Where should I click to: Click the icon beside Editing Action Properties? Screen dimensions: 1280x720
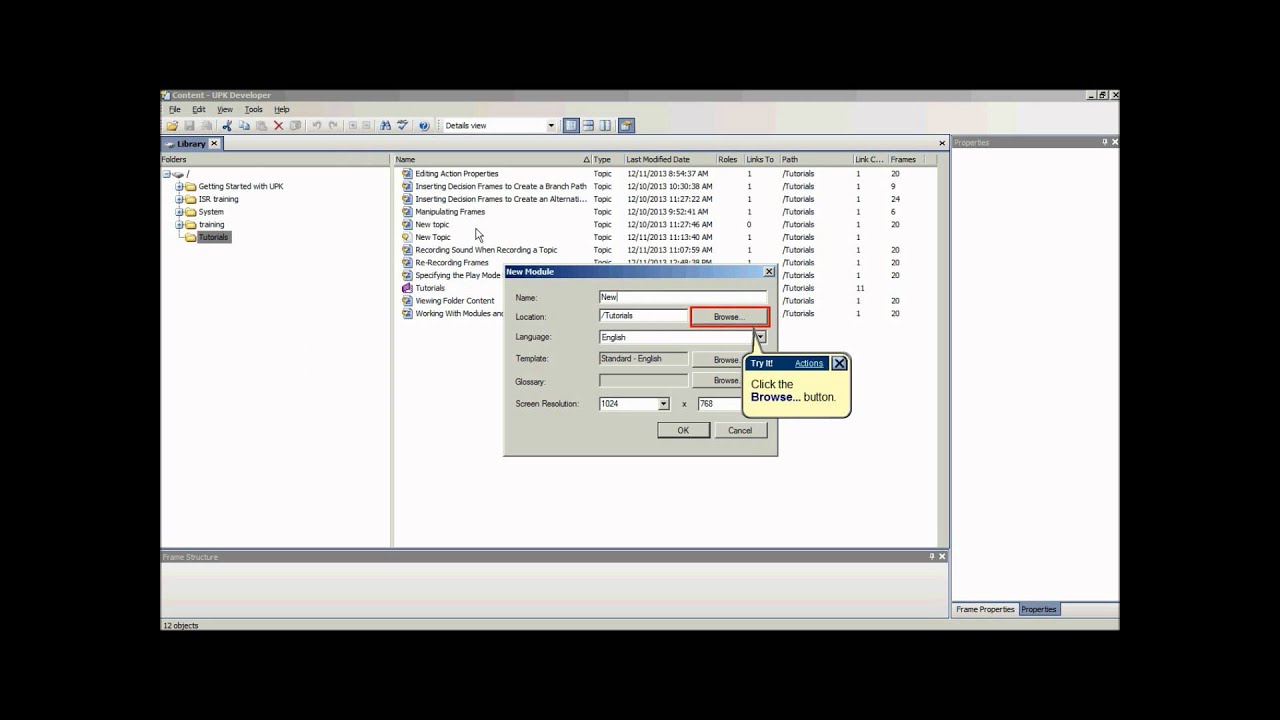click(x=407, y=174)
